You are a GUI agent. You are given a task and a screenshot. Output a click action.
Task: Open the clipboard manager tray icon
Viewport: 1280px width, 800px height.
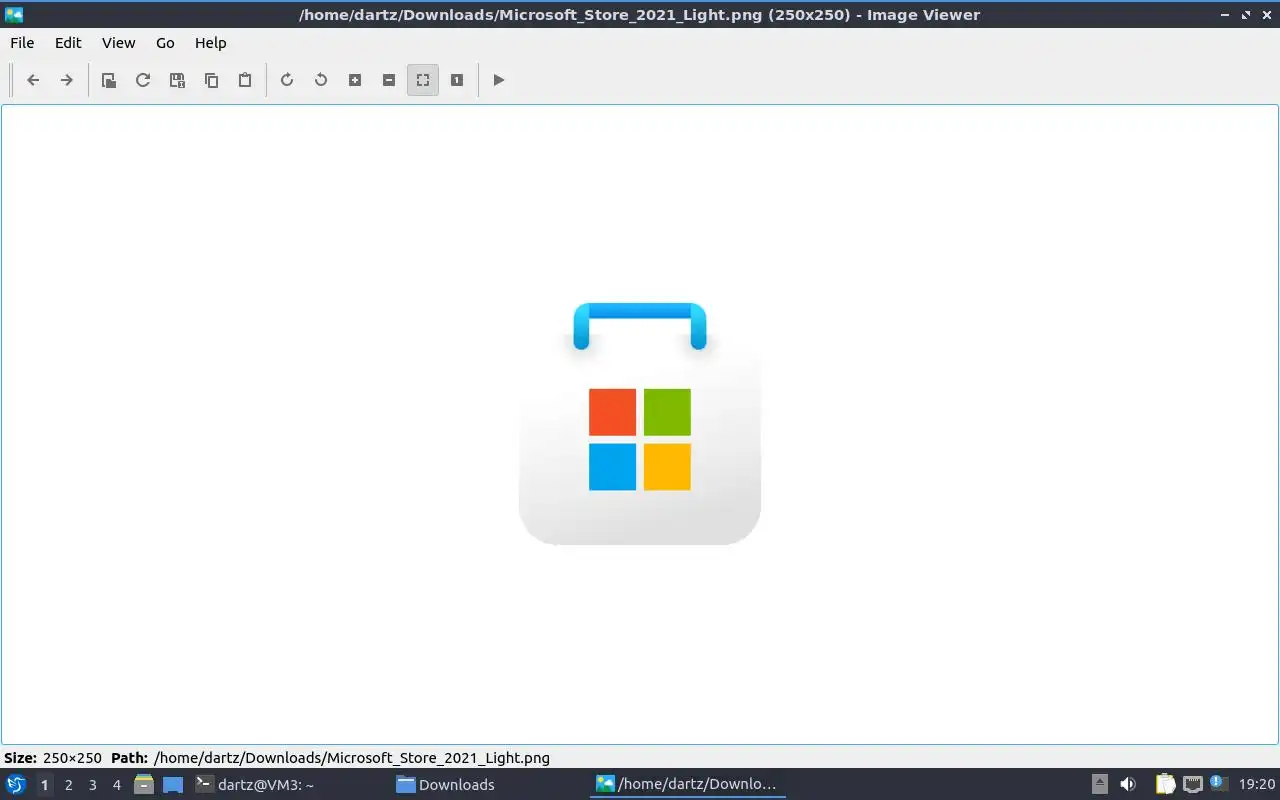(x=1165, y=784)
